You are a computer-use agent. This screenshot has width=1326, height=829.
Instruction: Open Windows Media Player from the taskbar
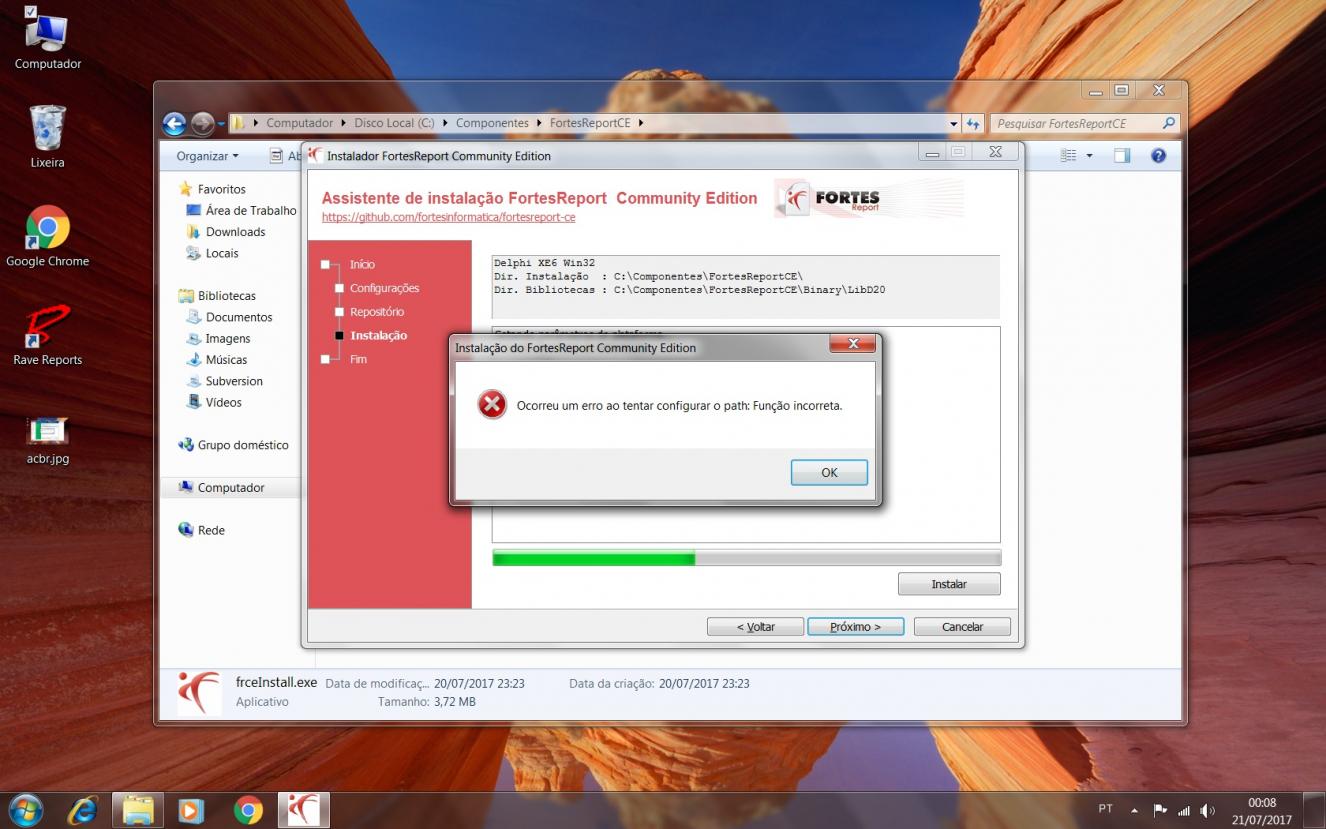pos(190,809)
